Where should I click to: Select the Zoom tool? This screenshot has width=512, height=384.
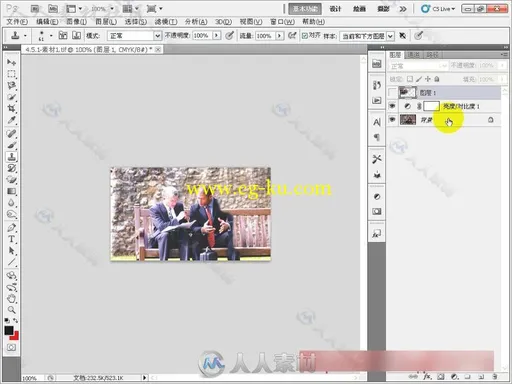click(x=11, y=310)
